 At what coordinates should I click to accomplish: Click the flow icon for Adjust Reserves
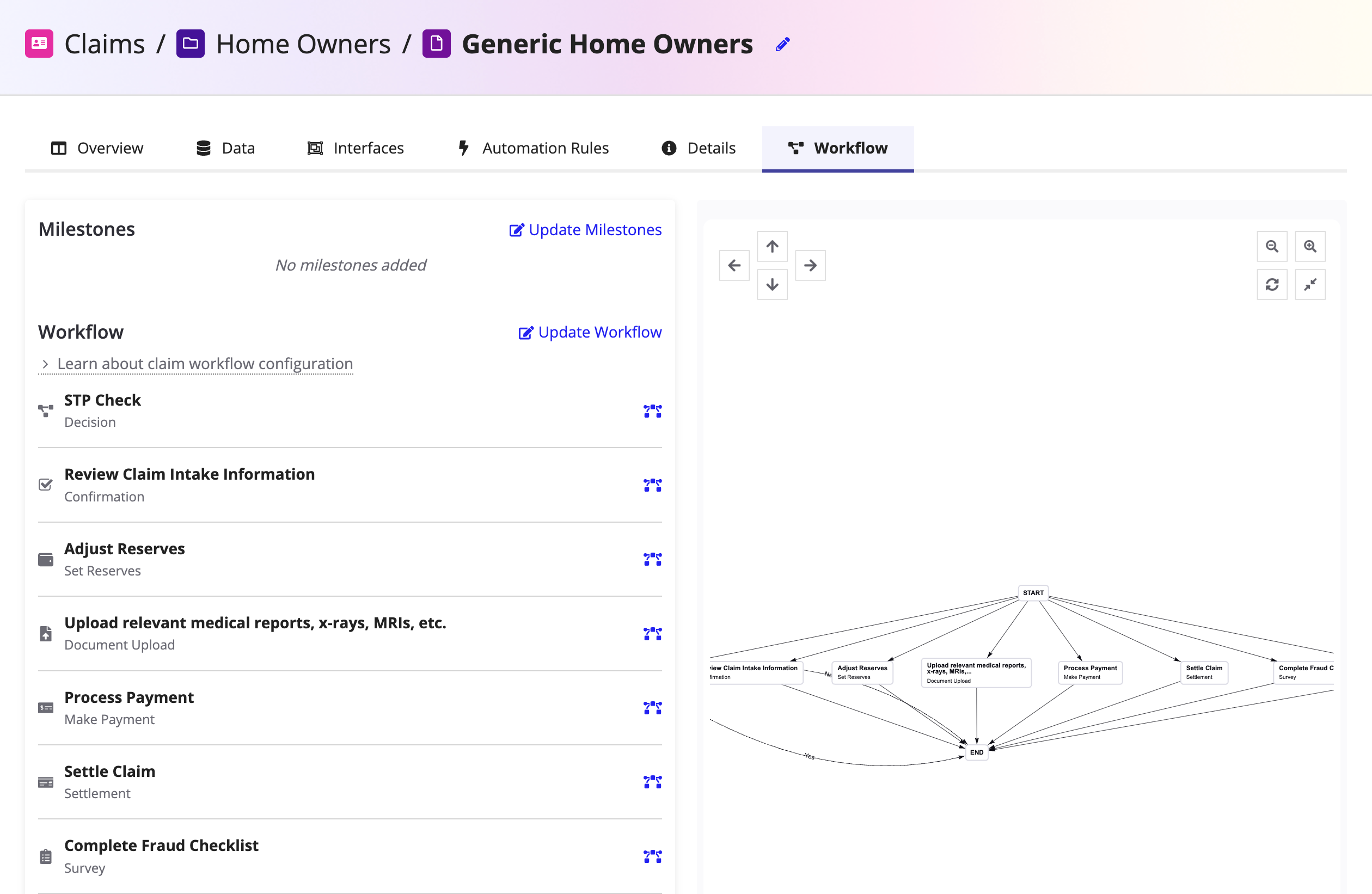coord(653,559)
